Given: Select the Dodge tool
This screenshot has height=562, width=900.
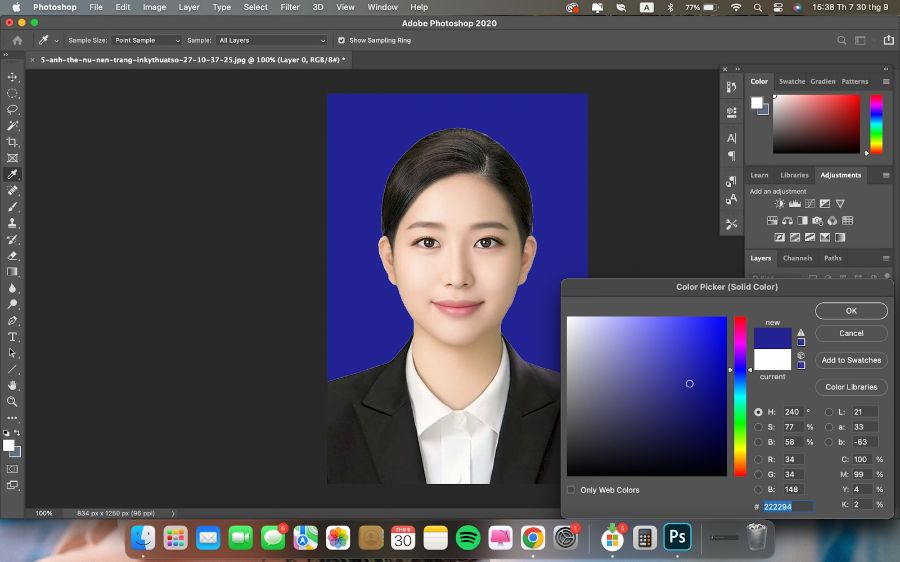Looking at the screenshot, I should click(x=12, y=304).
